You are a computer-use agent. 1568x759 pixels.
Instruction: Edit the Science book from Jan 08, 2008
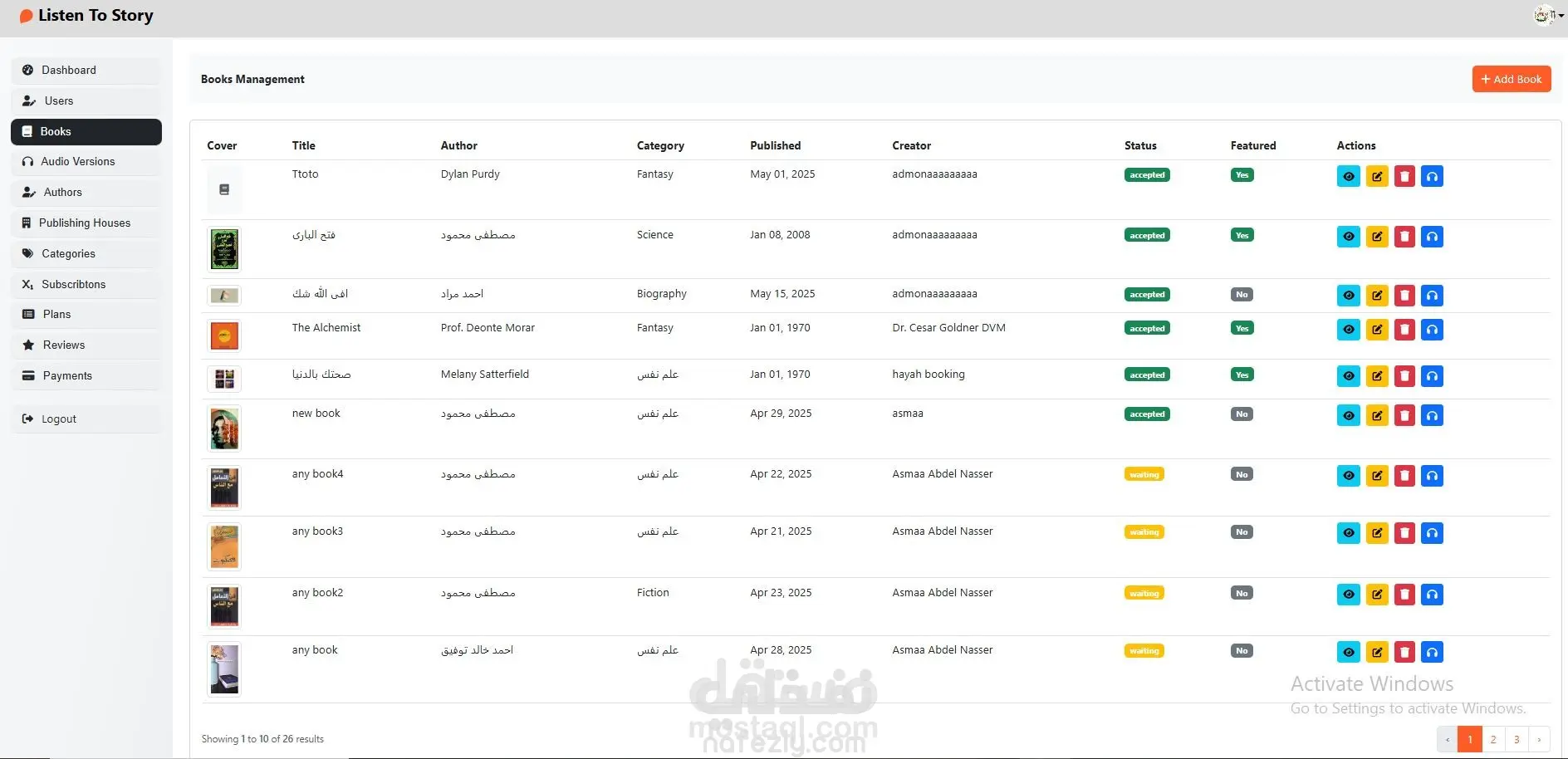tap(1377, 237)
